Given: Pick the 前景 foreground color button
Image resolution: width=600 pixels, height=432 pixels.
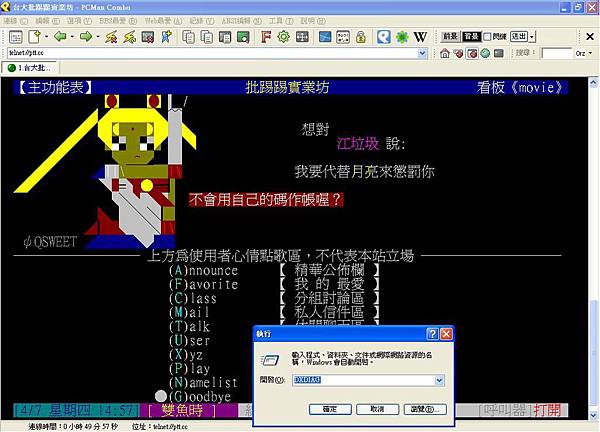Looking at the screenshot, I should click(x=450, y=37).
